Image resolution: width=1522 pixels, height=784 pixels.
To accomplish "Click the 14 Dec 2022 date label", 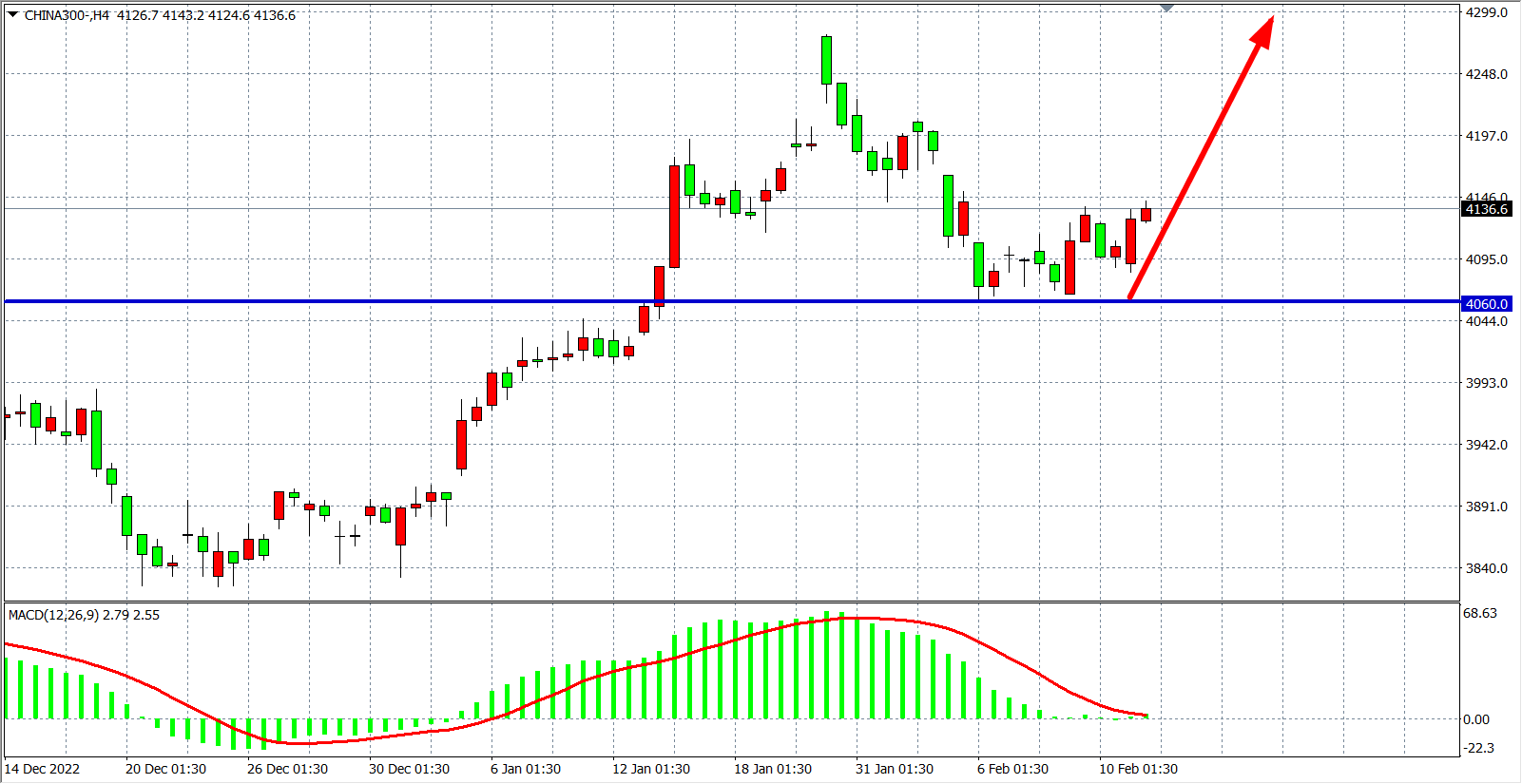I will click(x=43, y=769).
